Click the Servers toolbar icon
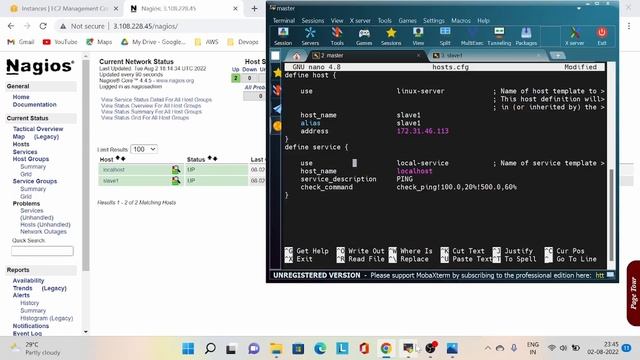Image resolution: width=640 pixels, height=360 pixels. [310, 36]
